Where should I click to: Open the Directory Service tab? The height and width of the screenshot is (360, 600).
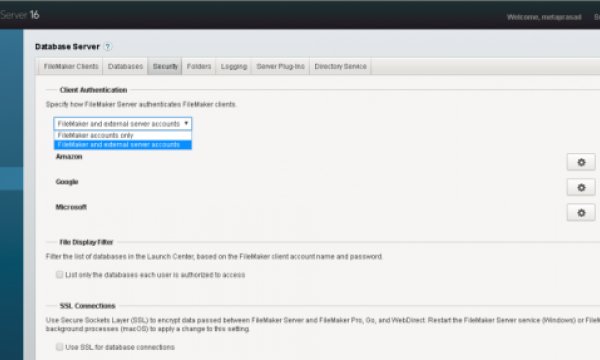point(340,67)
